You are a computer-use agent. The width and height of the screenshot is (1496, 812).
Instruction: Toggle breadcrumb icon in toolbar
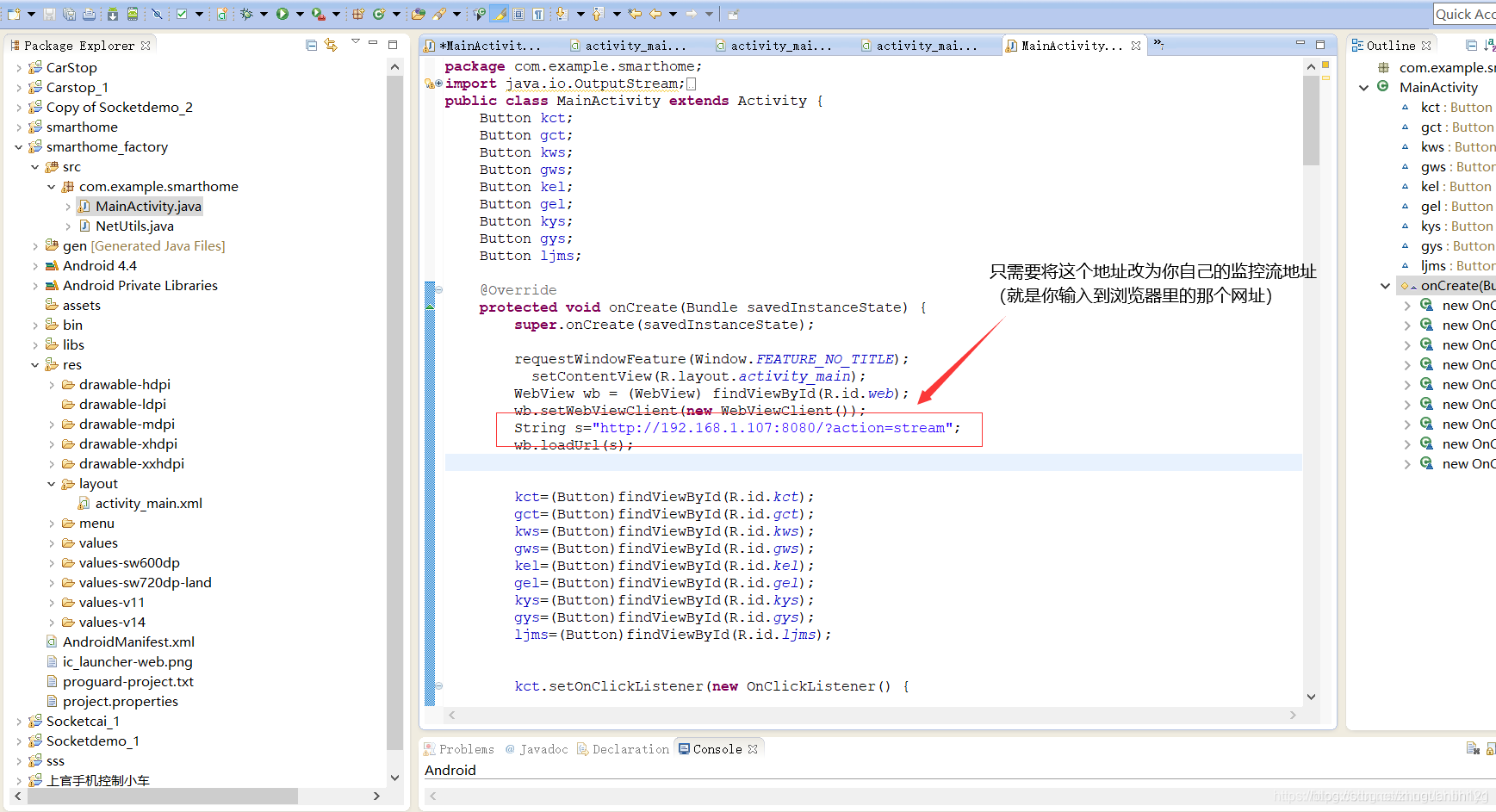479,14
